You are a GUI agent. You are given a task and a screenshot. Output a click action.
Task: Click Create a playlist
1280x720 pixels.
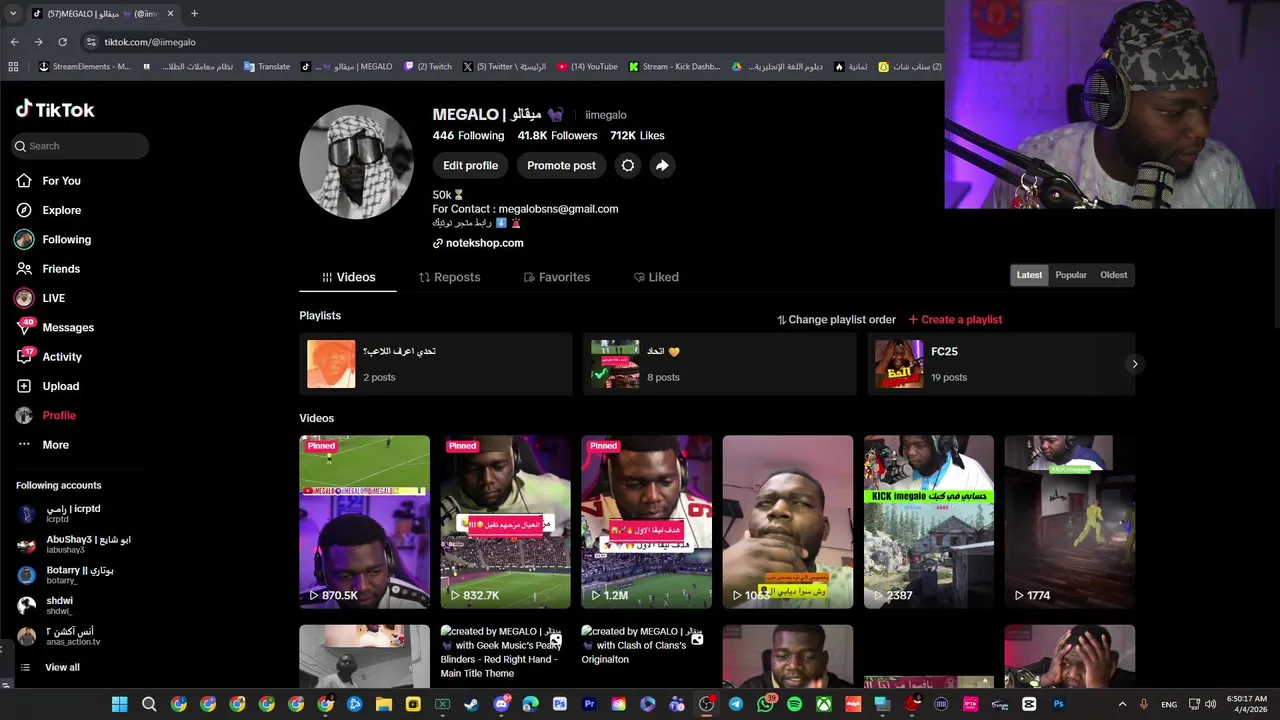coord(955,320)
